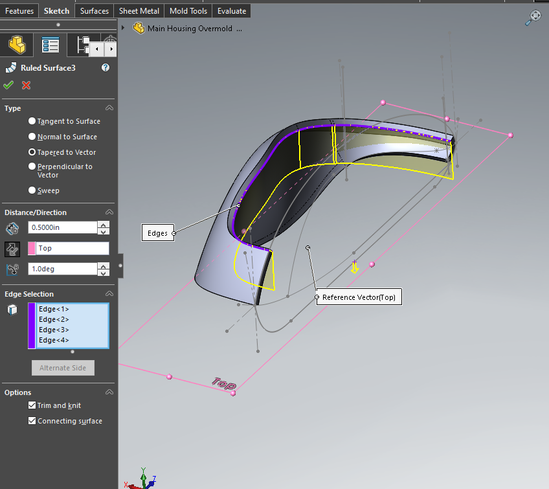The width and height of the screenshot is (549, 489).
Task: Click Main Housing Overmold part icon
Action: 138,28
